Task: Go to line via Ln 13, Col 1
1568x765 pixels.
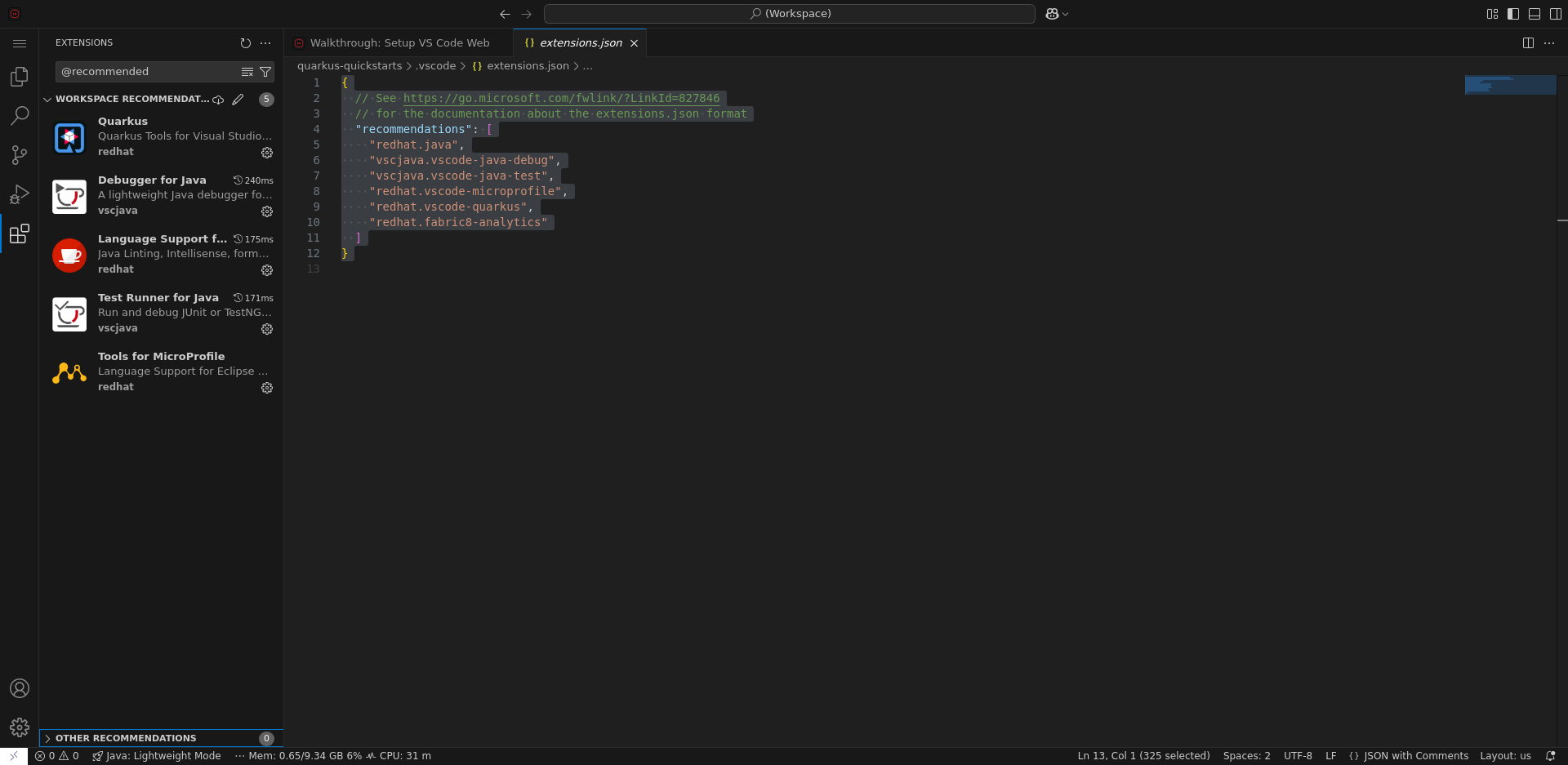Action: 1143,756
